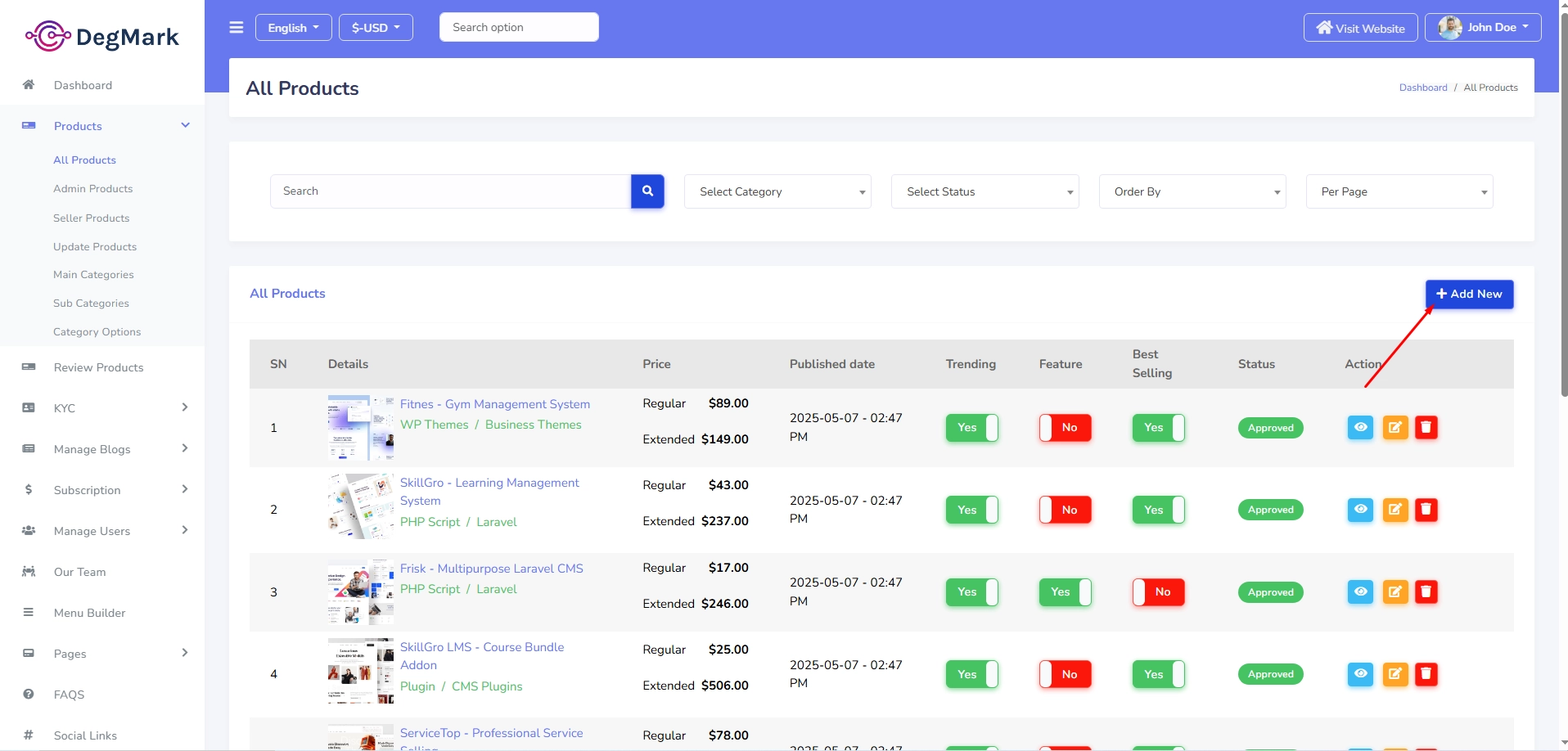Viewport: 1568px width, 751px height.
Task: Click the search magnifier button
Action: tap(647, 191)
